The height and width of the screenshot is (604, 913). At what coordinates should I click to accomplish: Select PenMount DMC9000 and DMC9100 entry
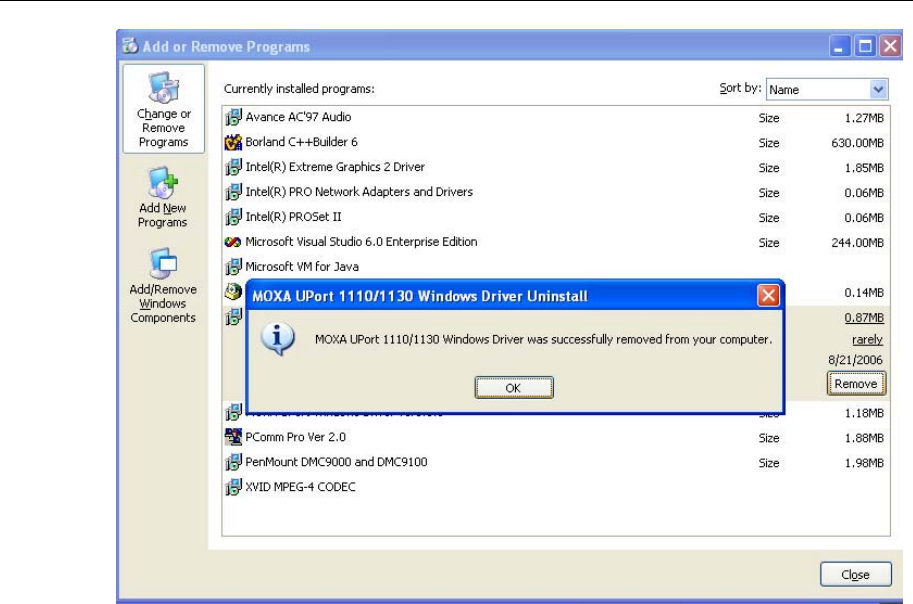click(555, 462)
